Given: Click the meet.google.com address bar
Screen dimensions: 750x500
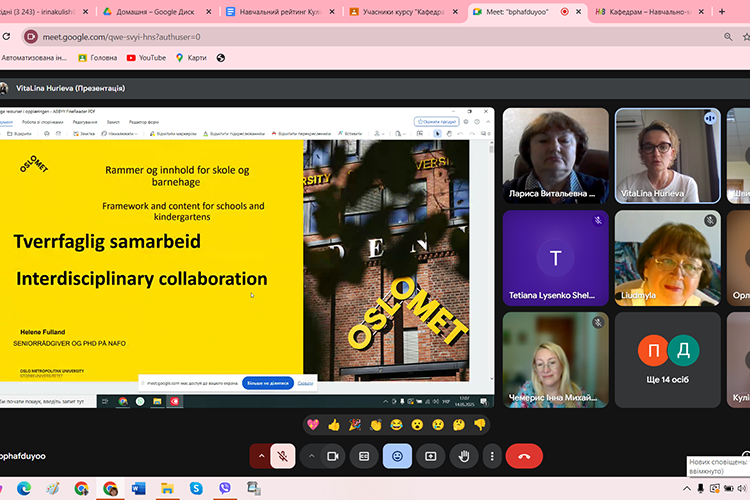Looking at the screenshot, I should [x=373, y=37].
